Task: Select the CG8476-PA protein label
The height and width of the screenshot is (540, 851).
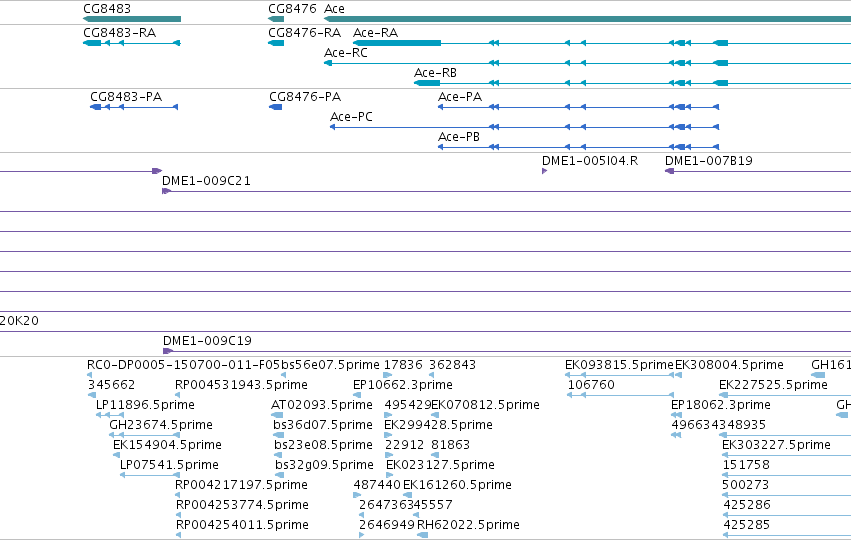Action: point(305,97)
